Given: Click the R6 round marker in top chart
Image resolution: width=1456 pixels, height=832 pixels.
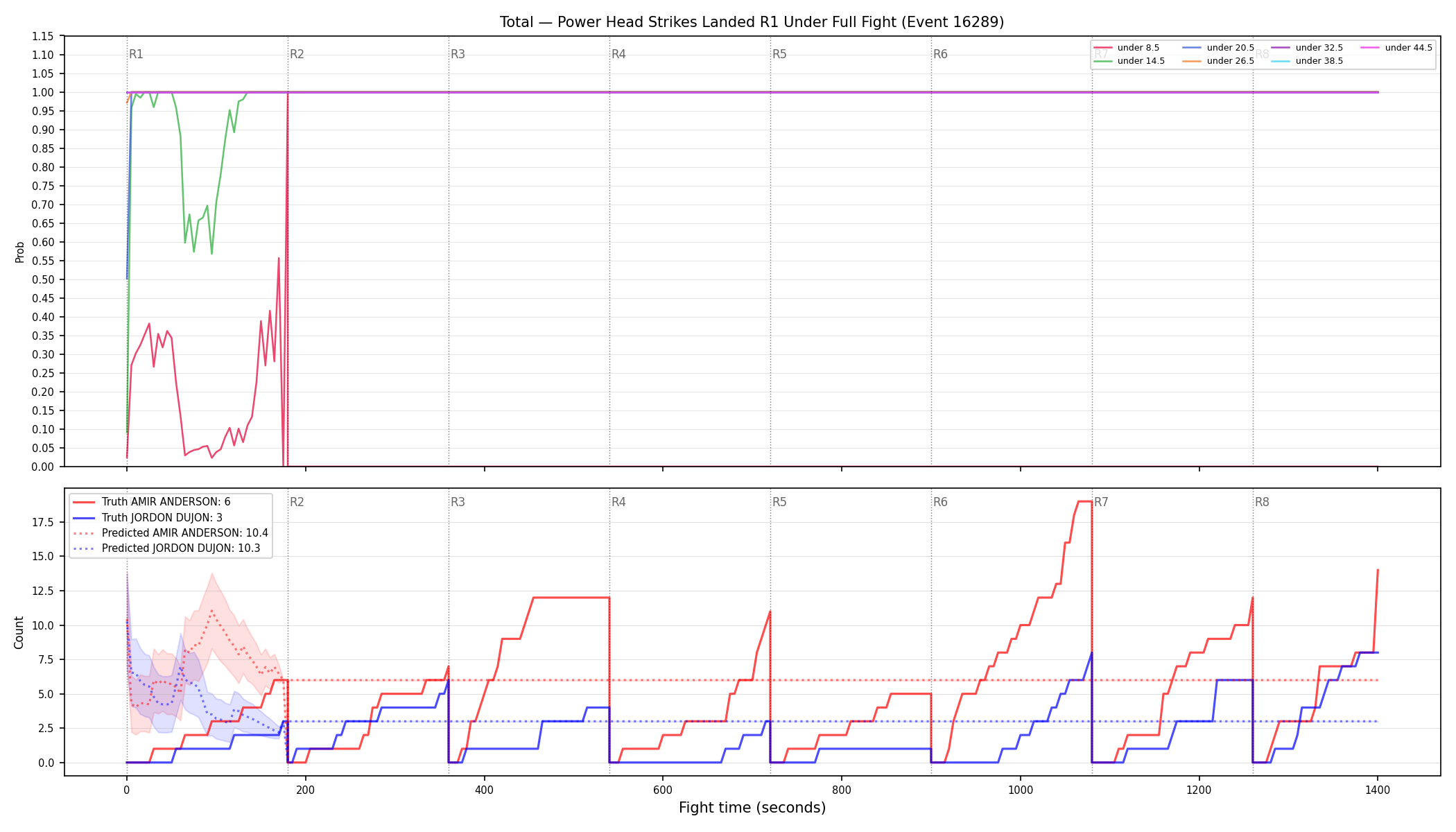Looking at the screenshot, I should (x=940, y=54).
